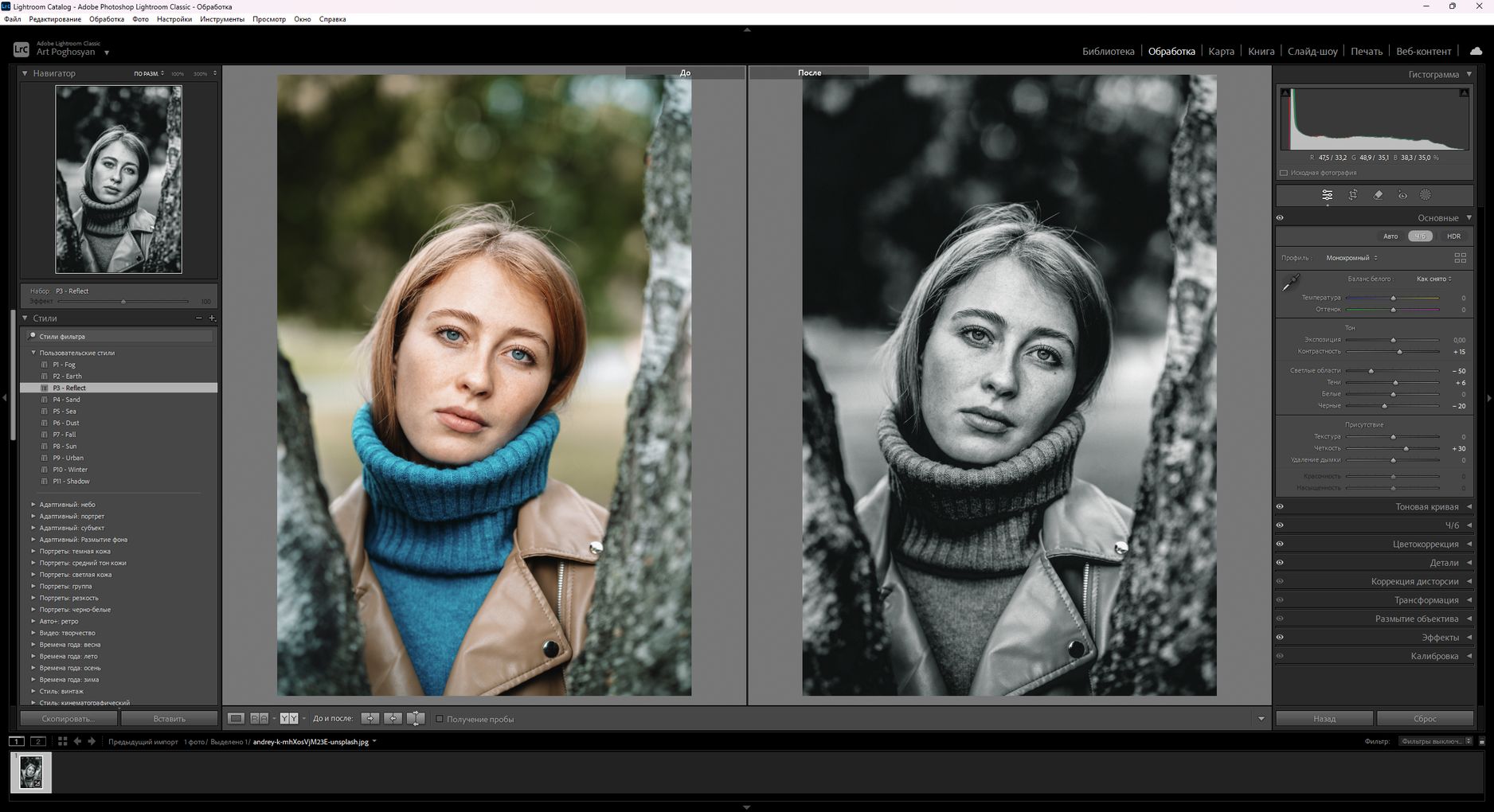Click the cloud sync status icon
The width and height of the screenshot is (1494, 812).
click(1476, 51)
